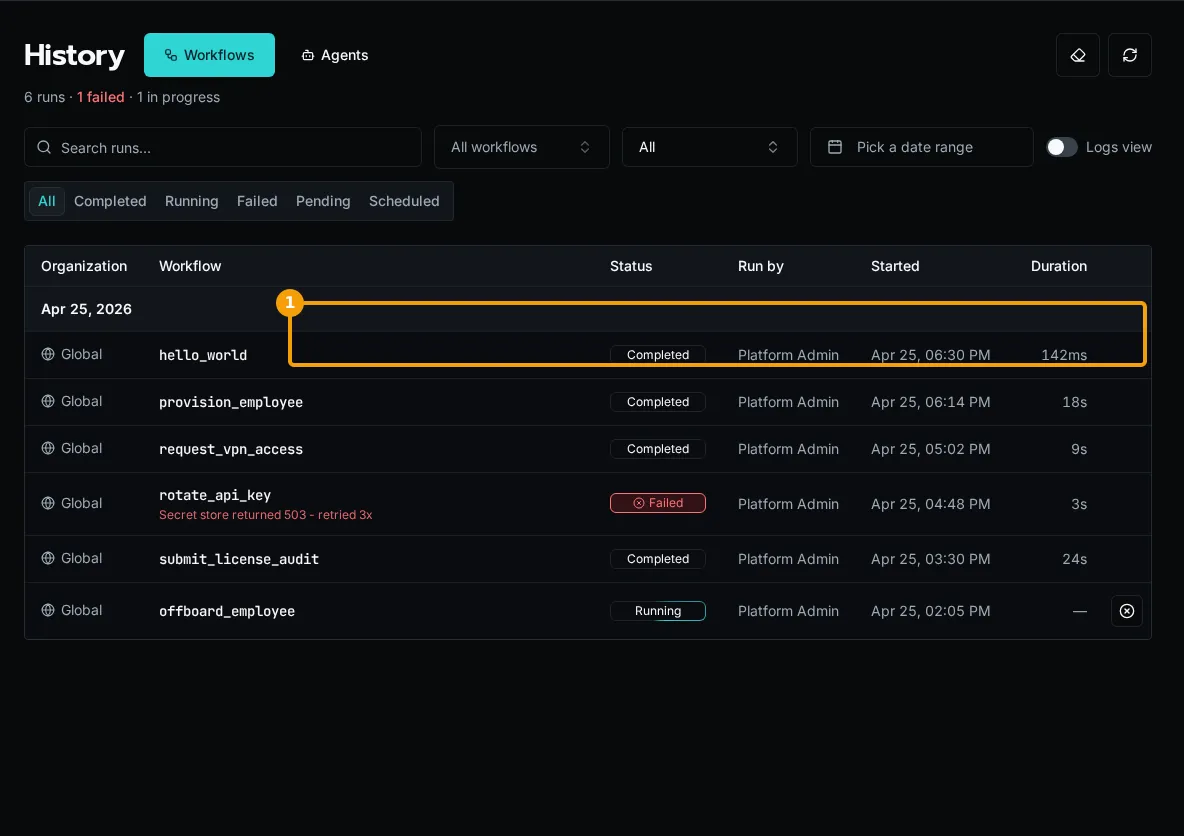The height and width of the screenshot is (836, 1184).
Task: Click the magnifier icon in the search box
Action: (45, 147)
